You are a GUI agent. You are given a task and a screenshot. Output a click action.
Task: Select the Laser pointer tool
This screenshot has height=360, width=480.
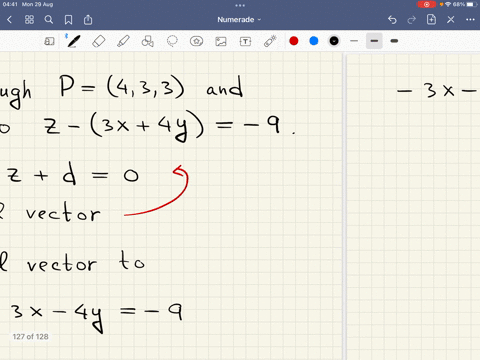coord(270,41)
